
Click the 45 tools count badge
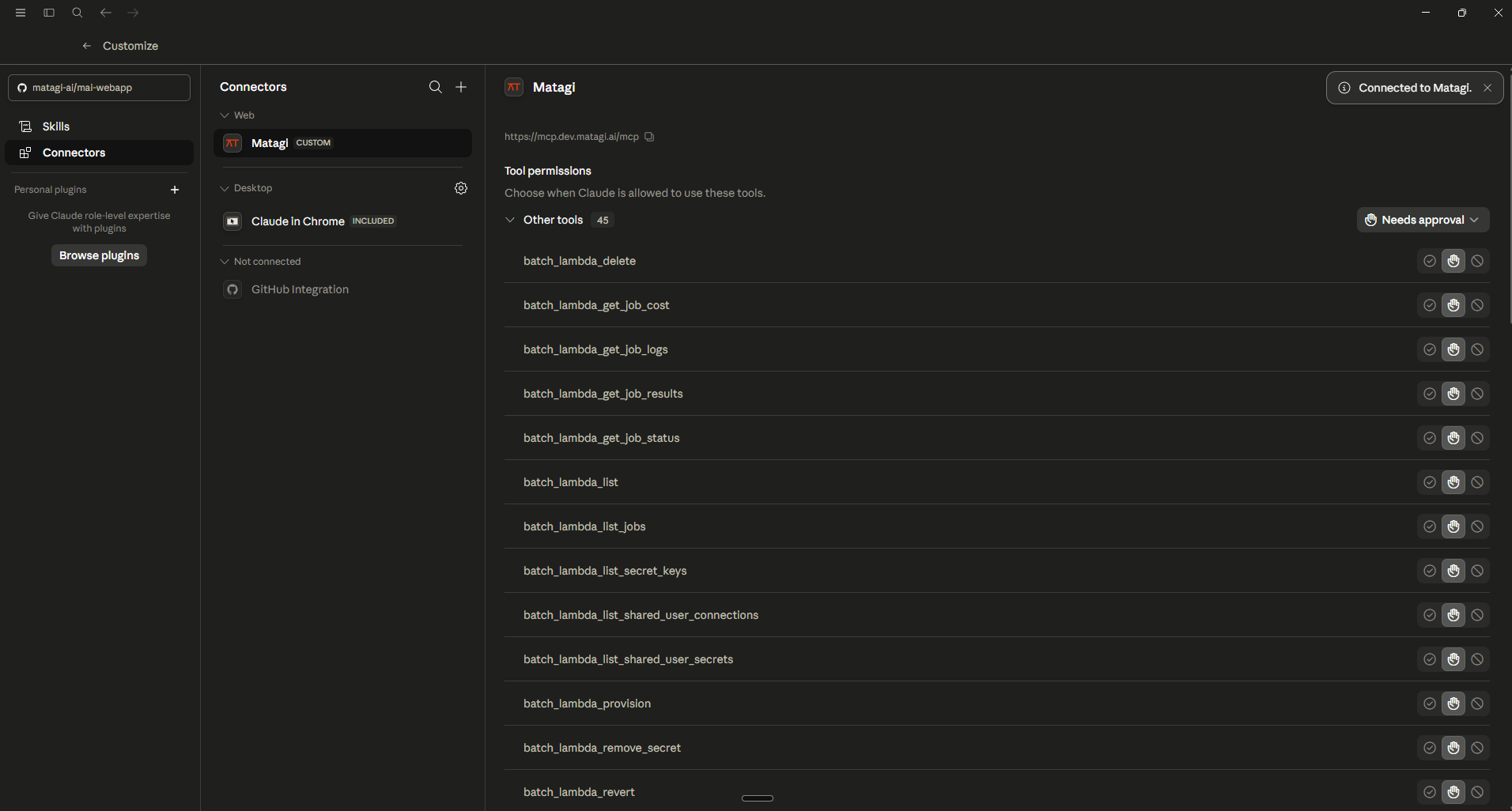coord(603,221)
